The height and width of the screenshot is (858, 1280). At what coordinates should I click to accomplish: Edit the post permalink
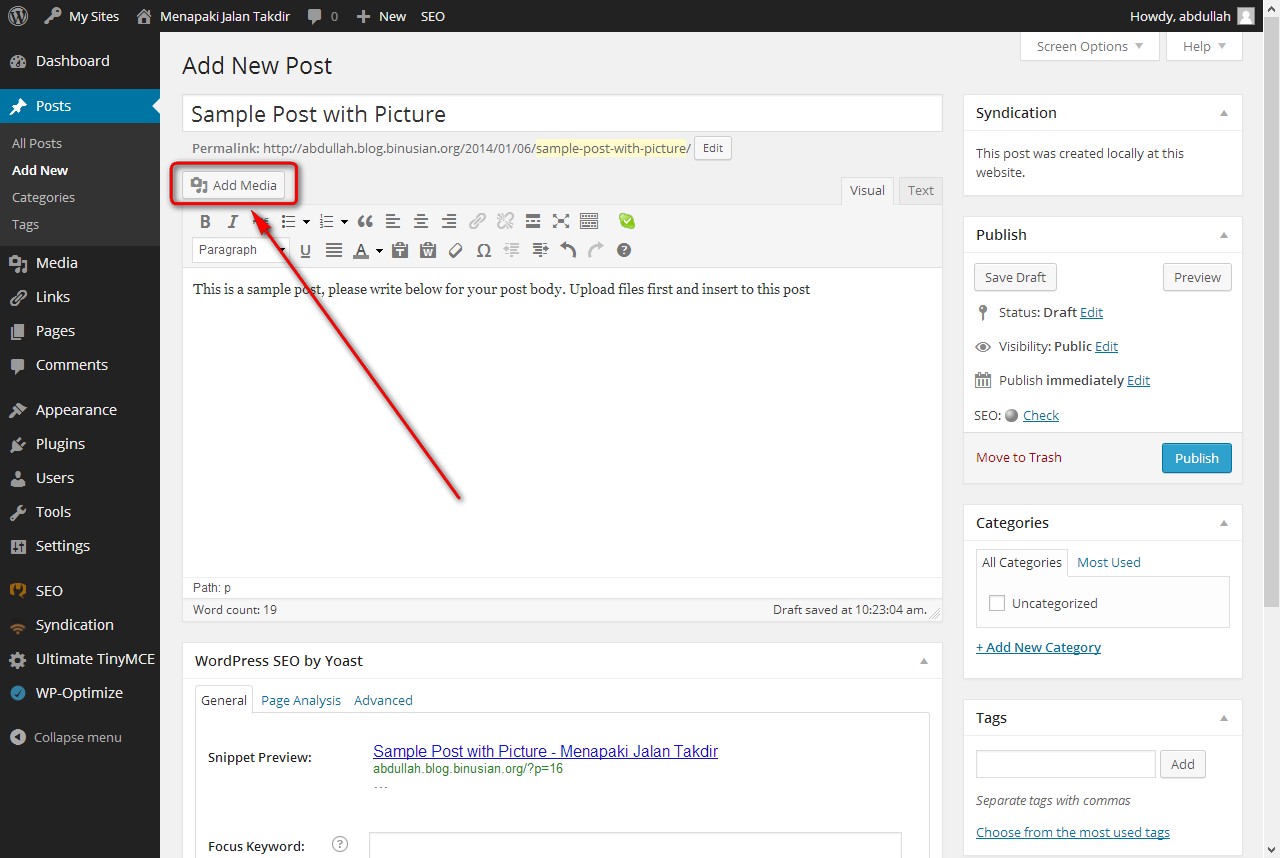(713, 148)
